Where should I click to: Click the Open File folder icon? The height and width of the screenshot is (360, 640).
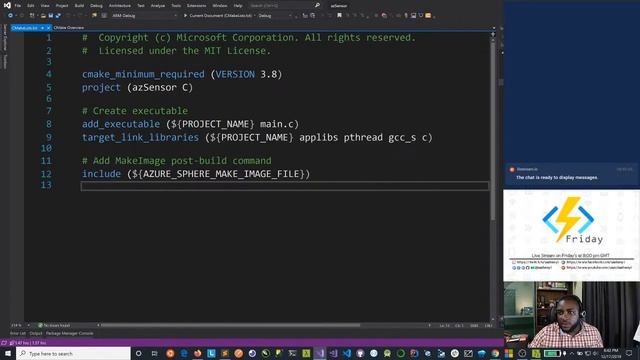43,16
